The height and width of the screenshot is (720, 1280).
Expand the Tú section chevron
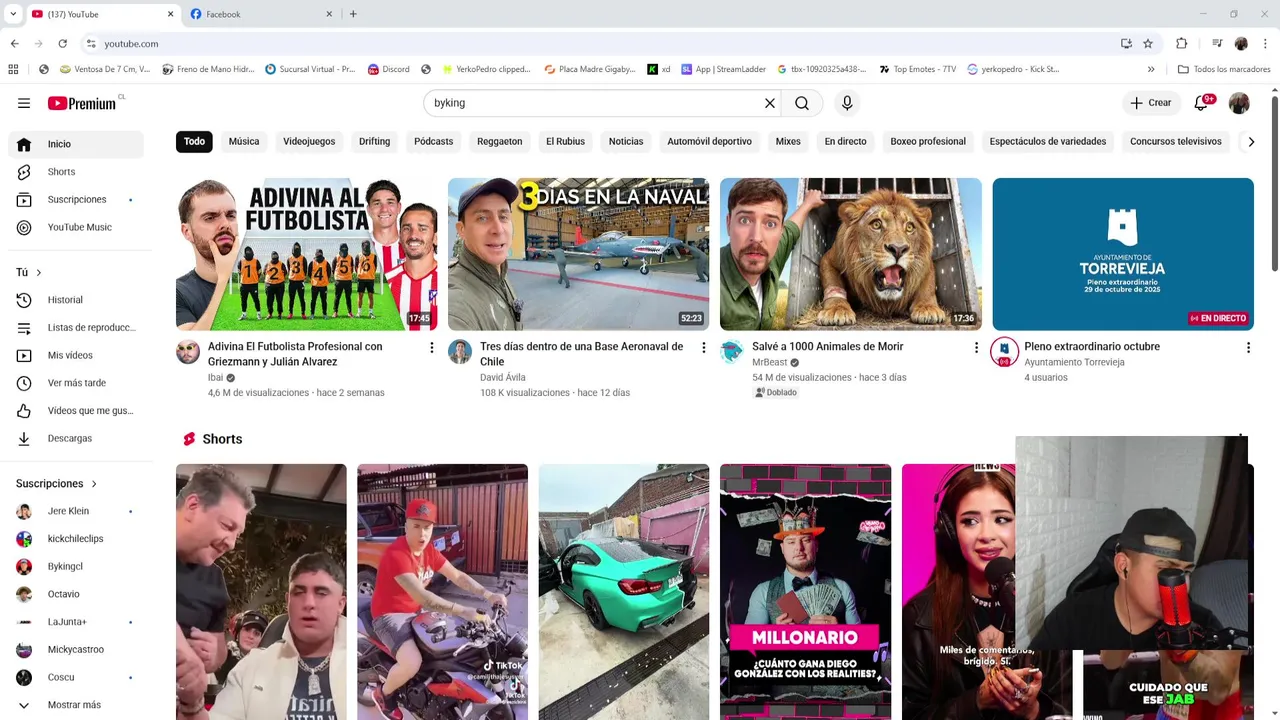(x=39, y=273)
